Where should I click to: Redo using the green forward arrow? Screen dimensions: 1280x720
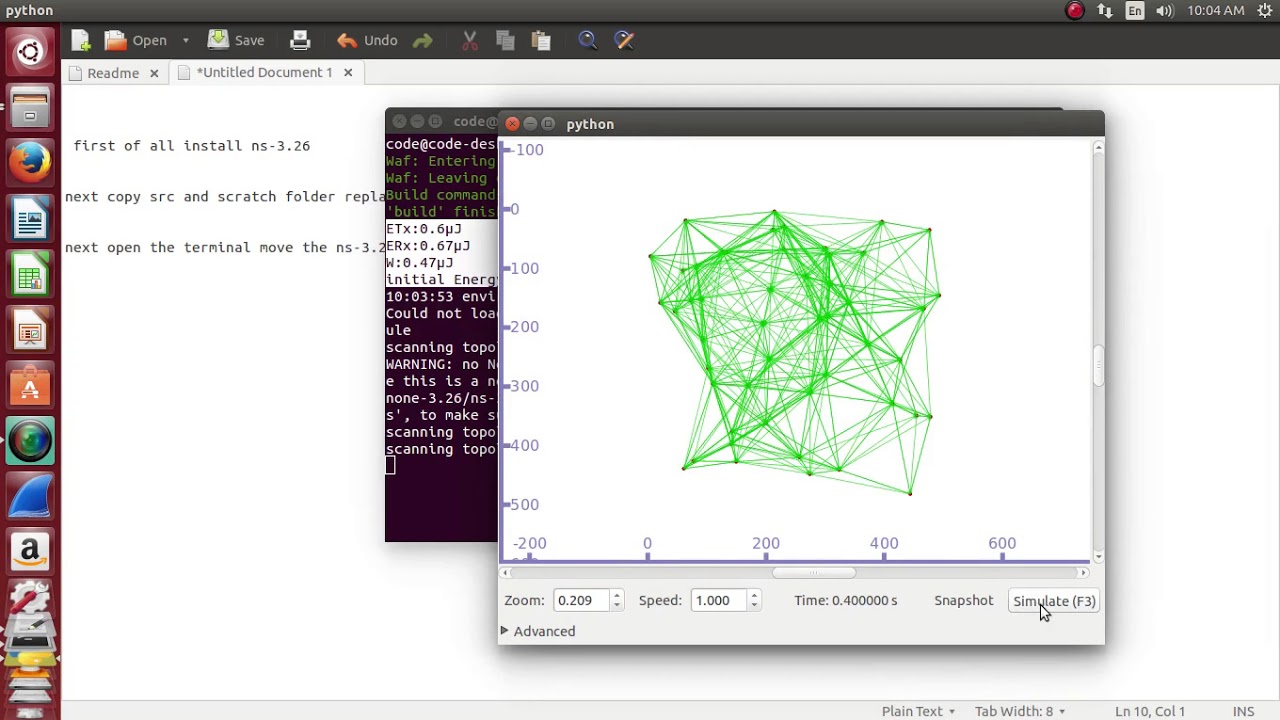pos(422,40)
